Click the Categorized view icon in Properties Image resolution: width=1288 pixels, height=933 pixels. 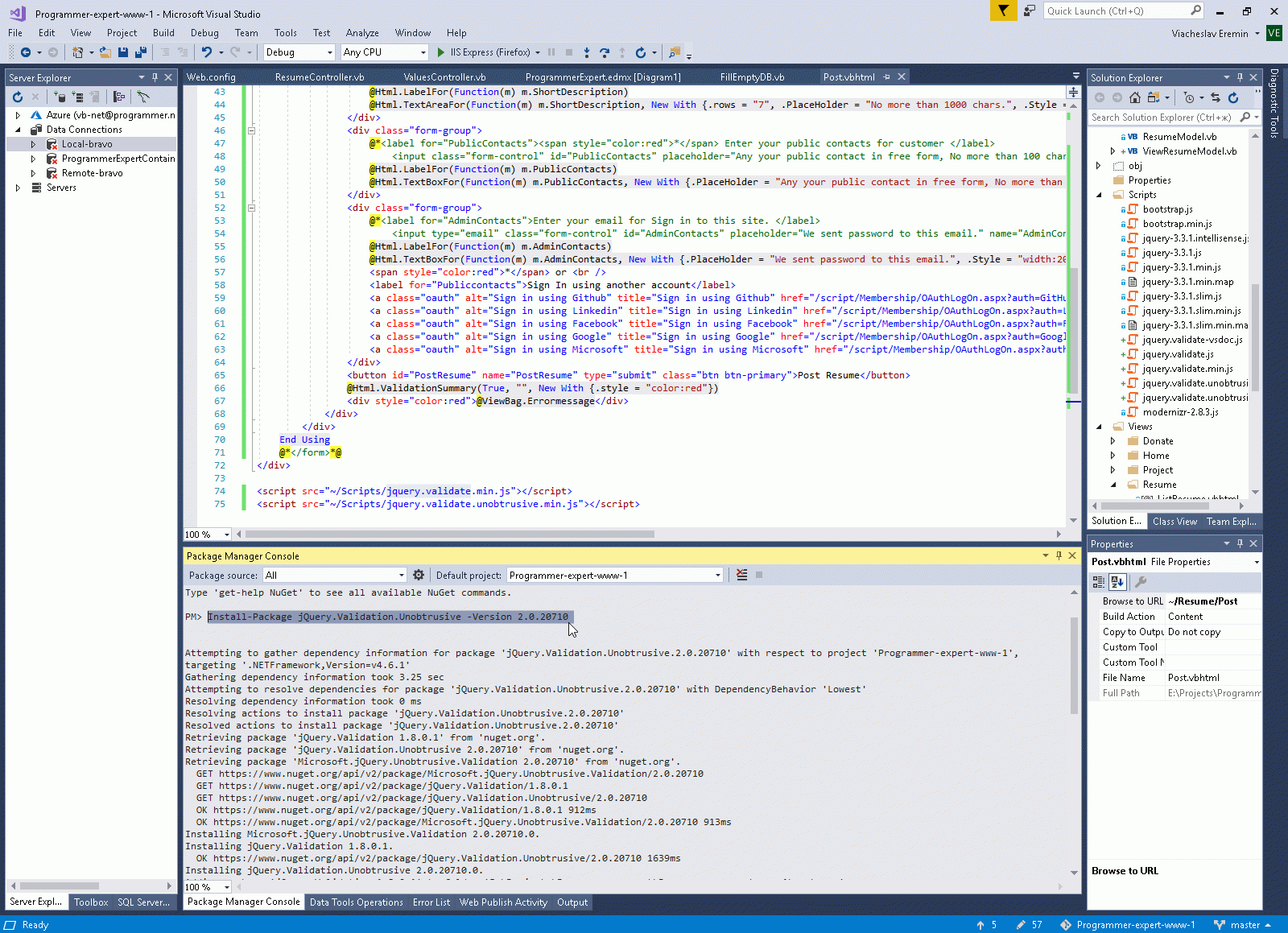point(1099,581)
